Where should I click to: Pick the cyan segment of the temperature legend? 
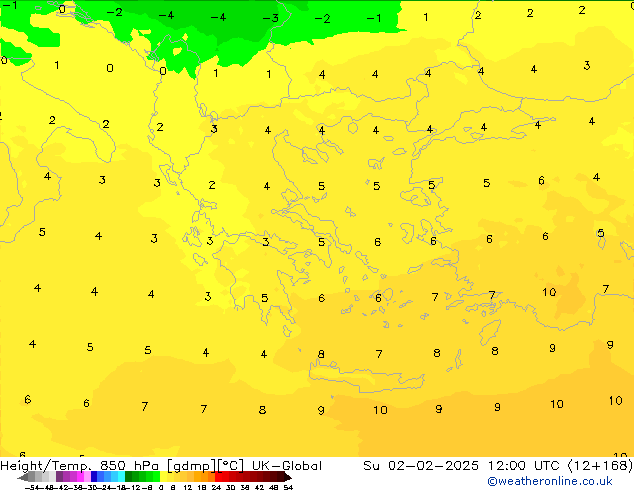click(121, 477)
